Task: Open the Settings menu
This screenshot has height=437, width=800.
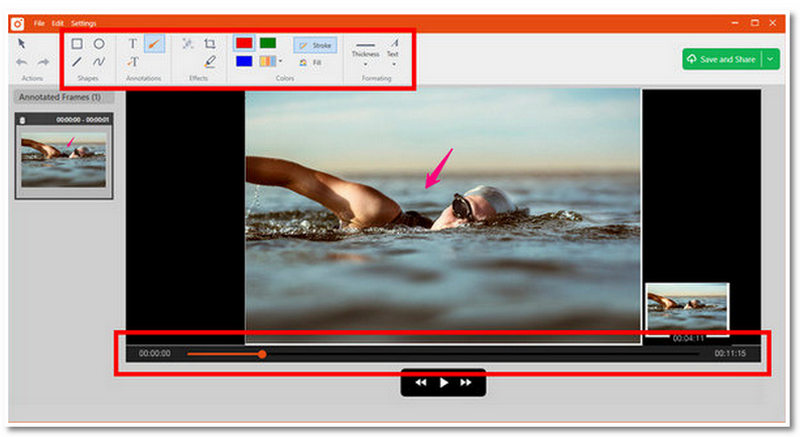Action: point(84,22)
